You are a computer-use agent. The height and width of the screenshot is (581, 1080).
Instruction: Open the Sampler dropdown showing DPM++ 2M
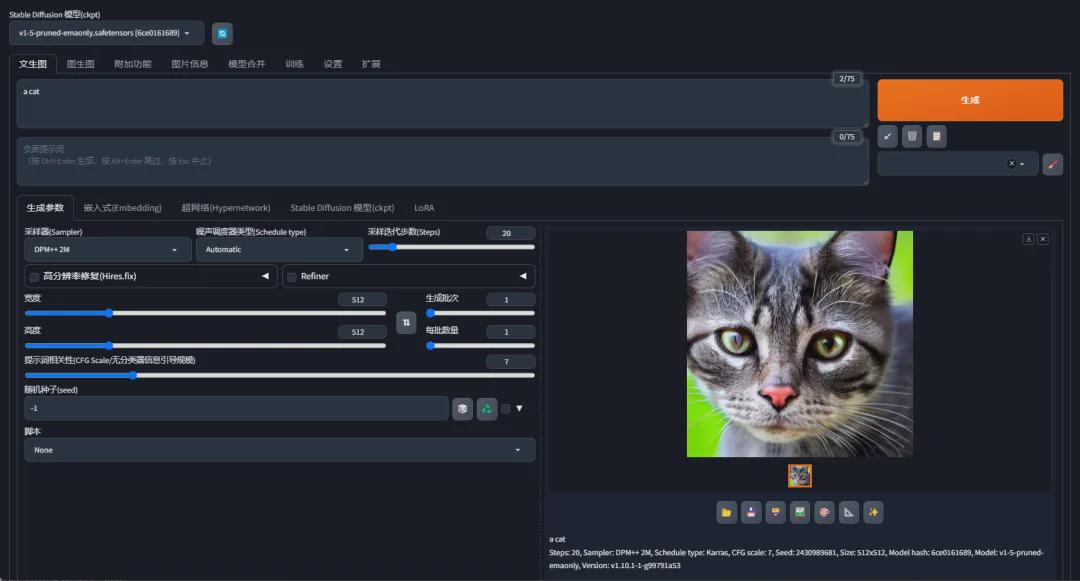107,249
